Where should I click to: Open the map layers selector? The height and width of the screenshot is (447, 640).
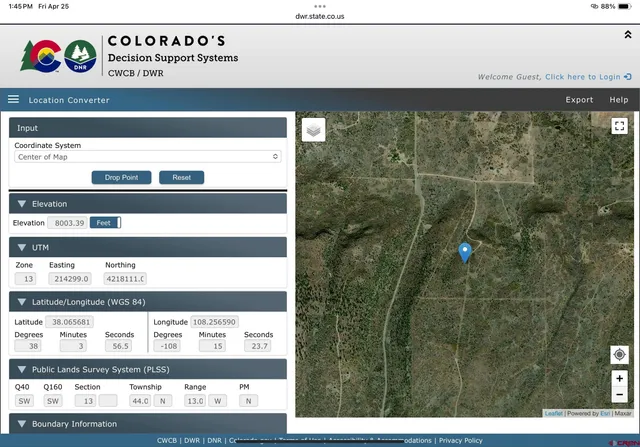(313, 130)
